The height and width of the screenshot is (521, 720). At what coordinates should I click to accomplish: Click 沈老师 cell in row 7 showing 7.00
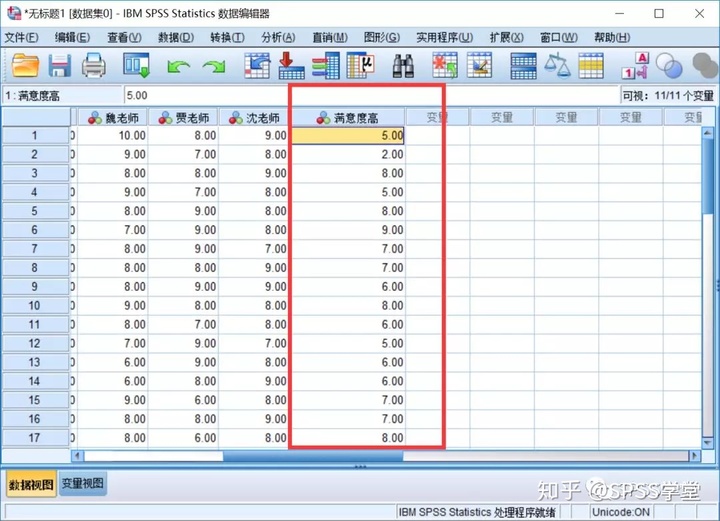(x=253, y=249)
